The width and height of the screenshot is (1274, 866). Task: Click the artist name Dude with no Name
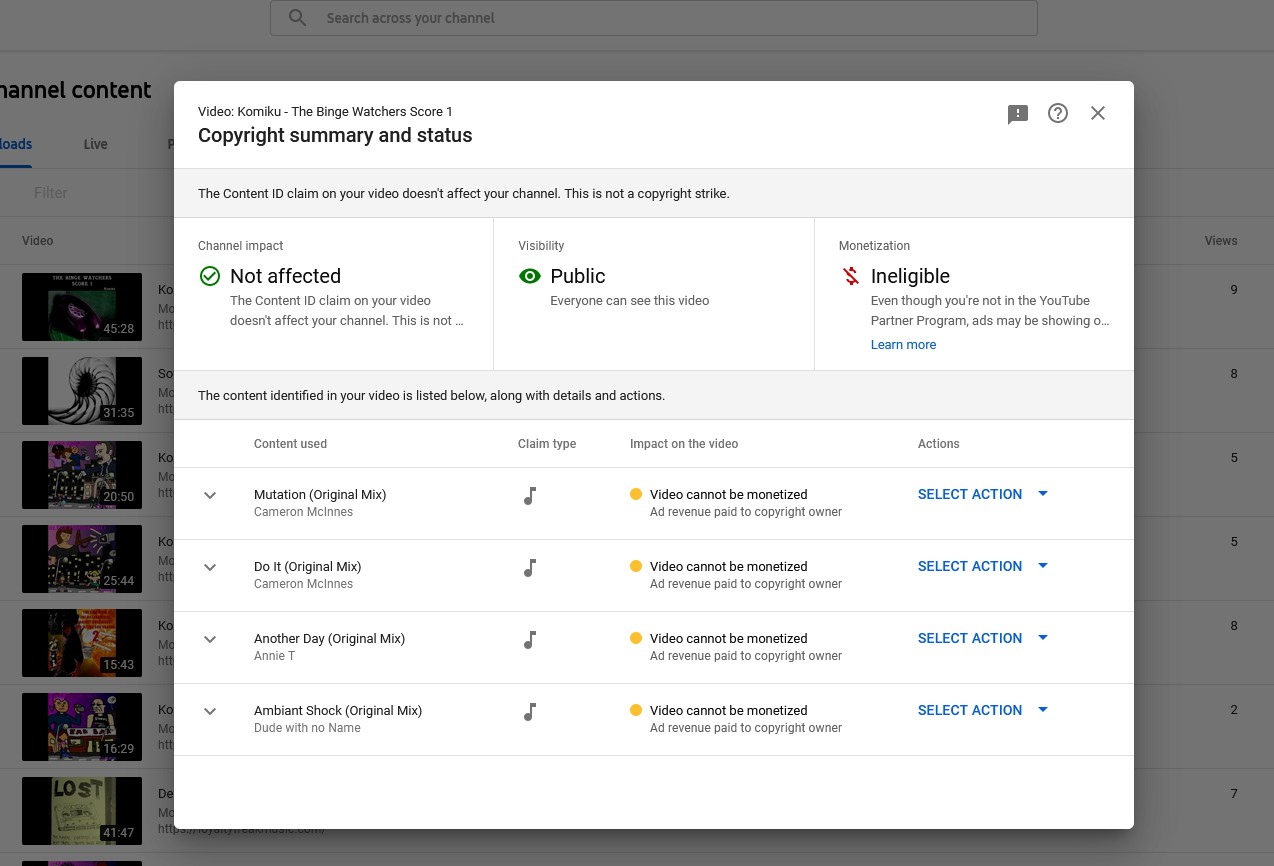click(307, 728)
